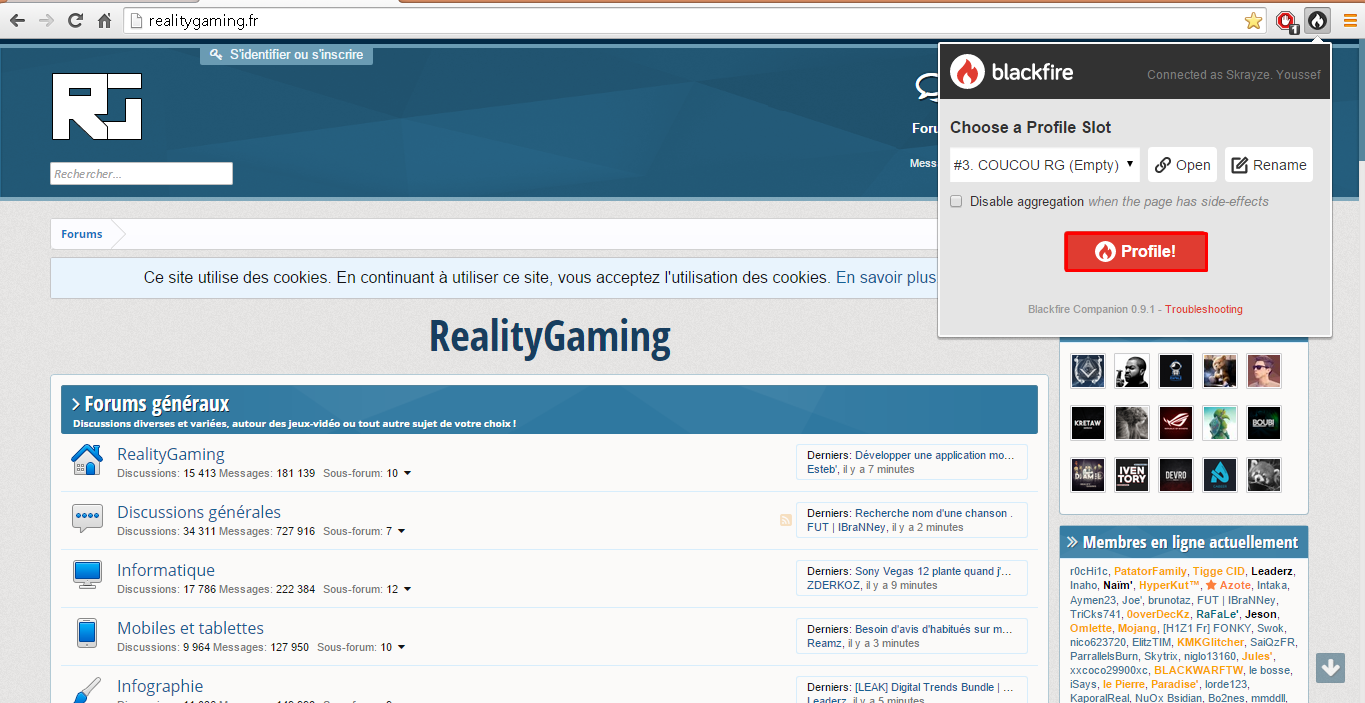Screen dimensions: 1365x703
Task: Click the Open button in the Blackfire popup
Action: tap(1182, 165)
